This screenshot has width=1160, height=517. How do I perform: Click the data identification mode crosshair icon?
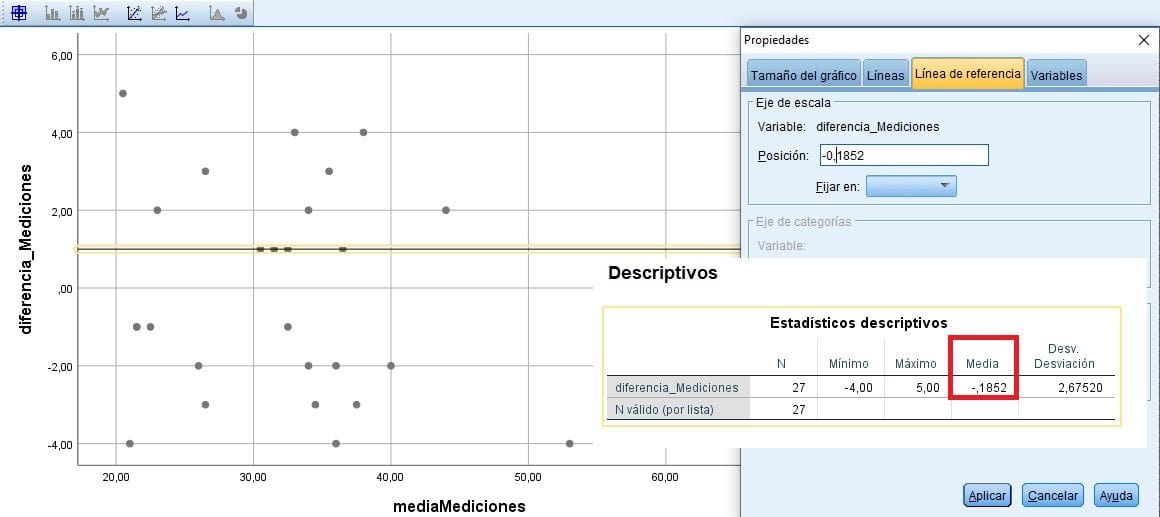18,13
